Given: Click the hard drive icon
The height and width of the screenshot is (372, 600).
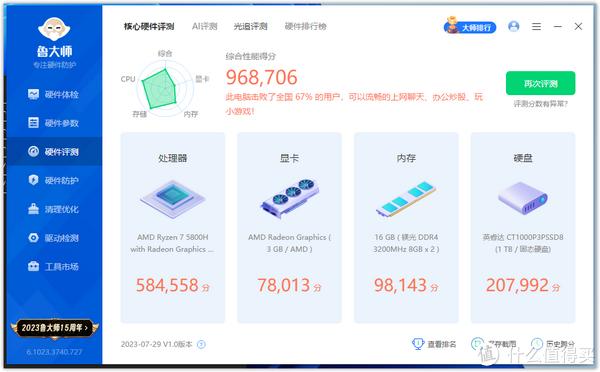Looking at the screenshot, I should coord(523,198).
